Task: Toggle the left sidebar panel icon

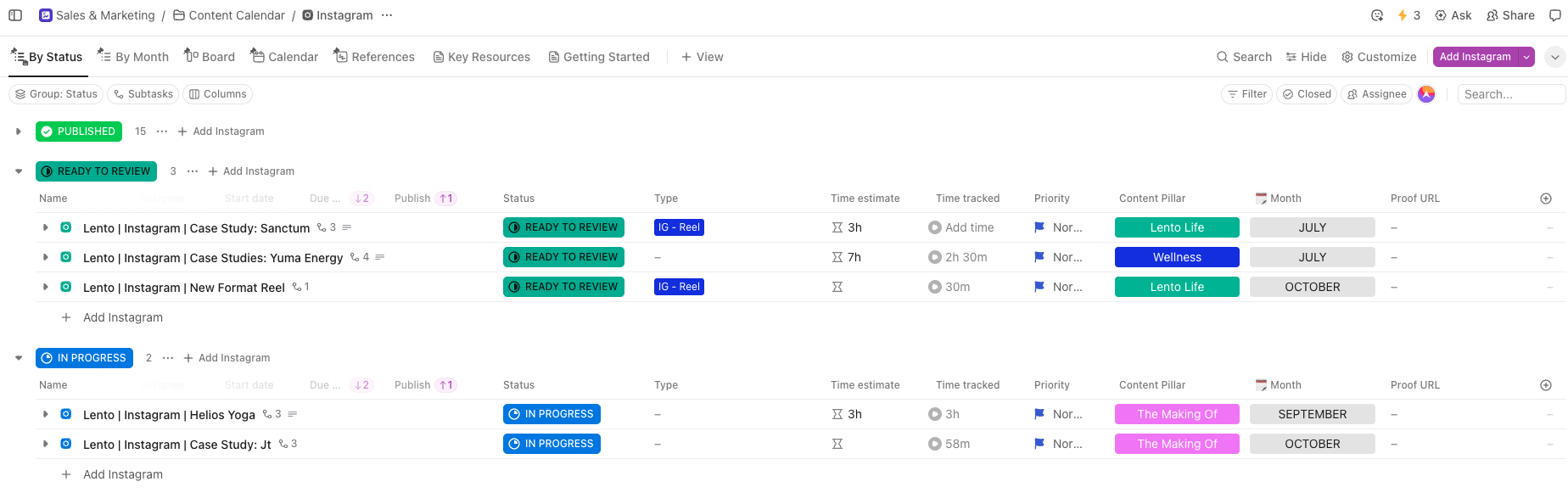Action: point(15,15)
